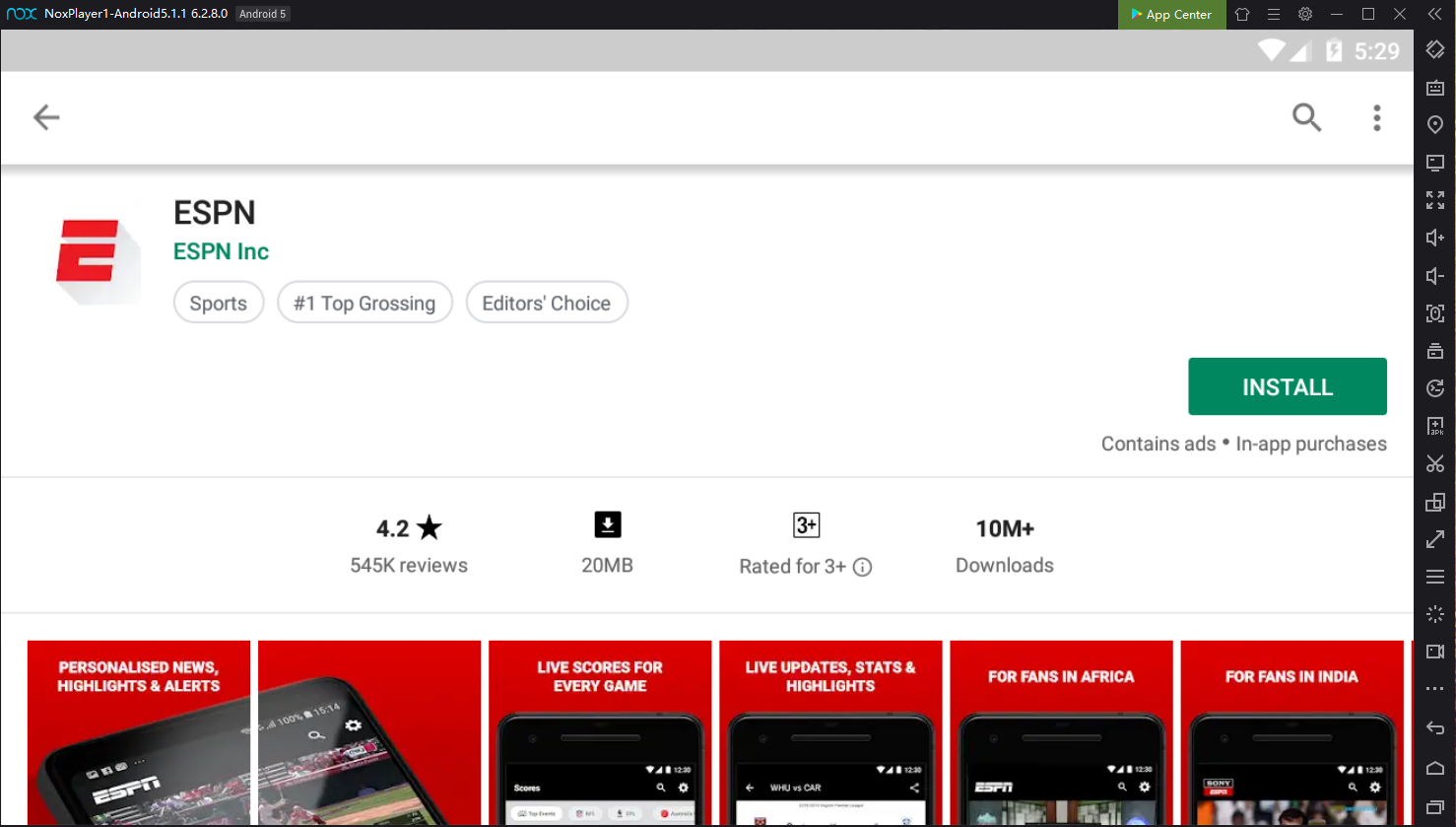Open Nox title bar menu icon

(1274, 14)
